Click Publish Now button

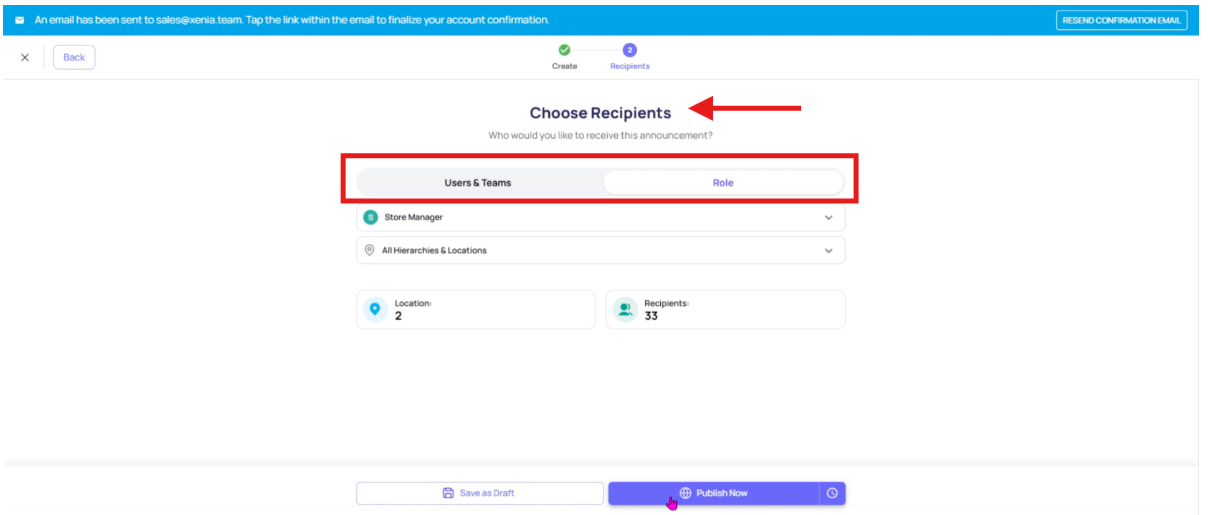tap(713, 493)
